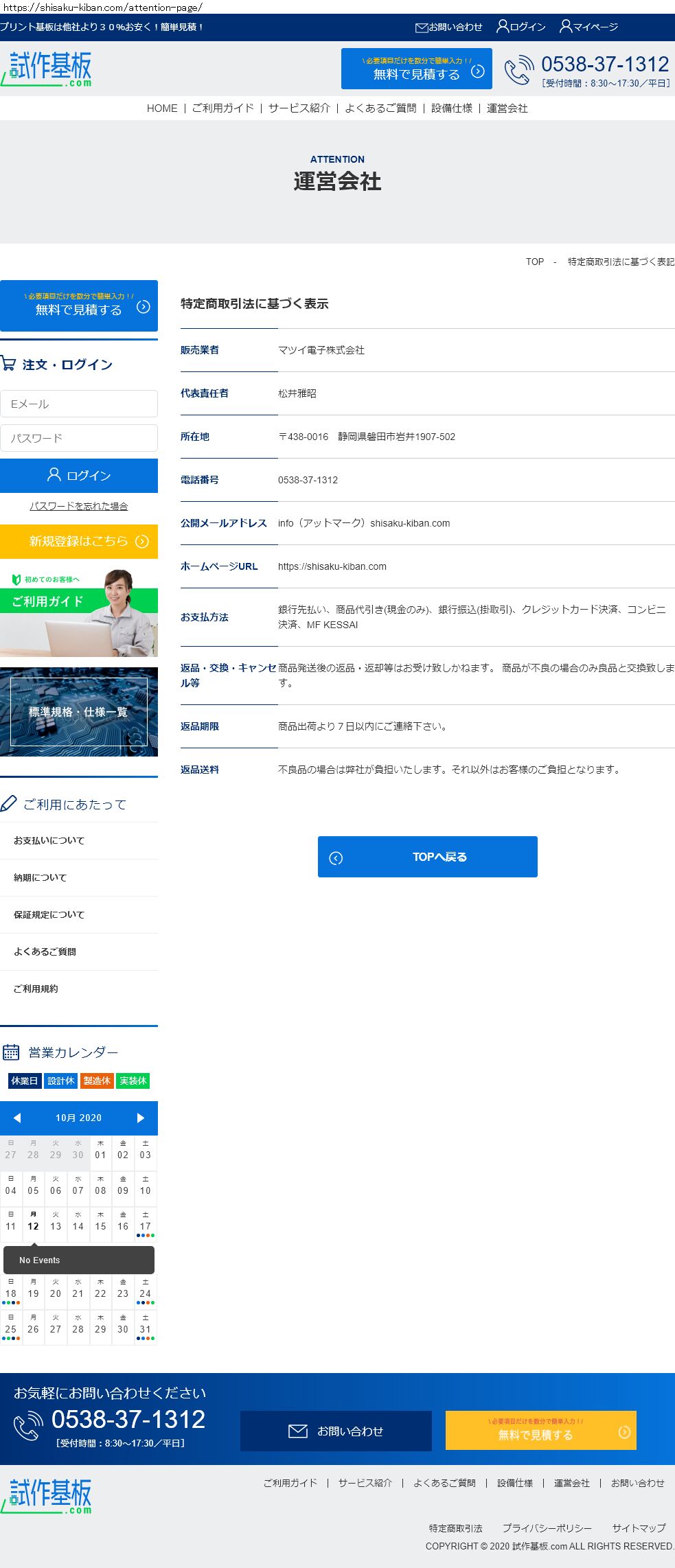This screenshot has width=675, height=1568.
Task: Go to previous month in calendar
Action: click(x=17, y=1118)
